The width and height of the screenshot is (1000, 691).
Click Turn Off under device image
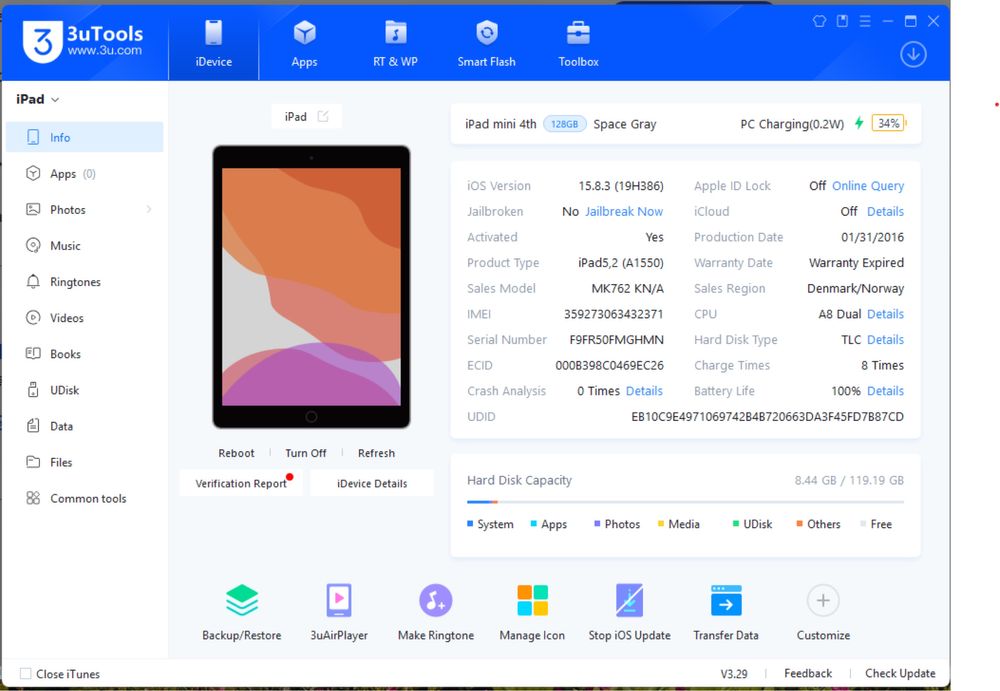(305, 453)
